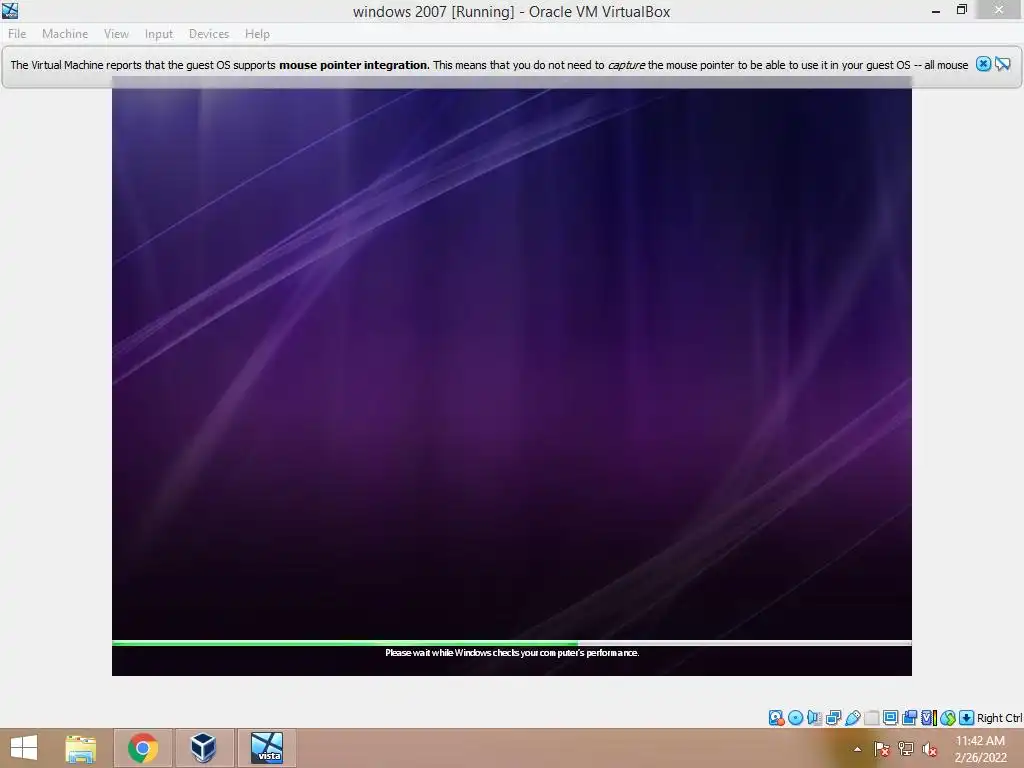Click the CPU virtualization status icon
This screenshot has height=768, width=1024.
(x=929, y=718)
